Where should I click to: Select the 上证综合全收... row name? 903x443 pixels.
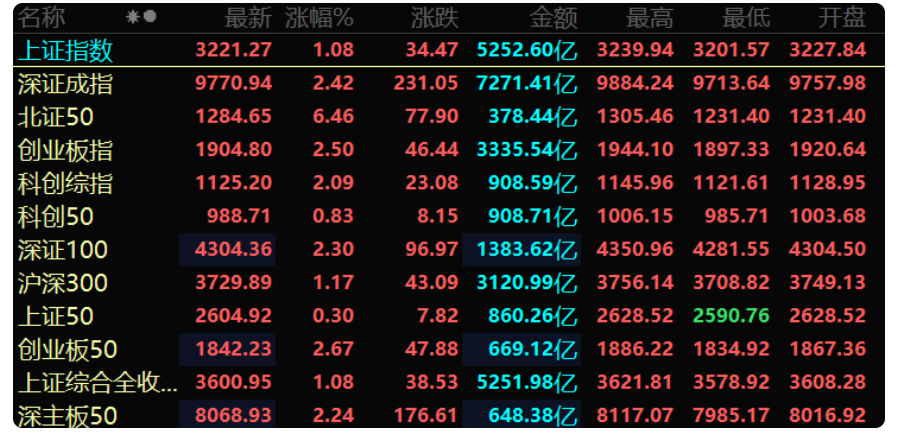click(x=98, y=383)
